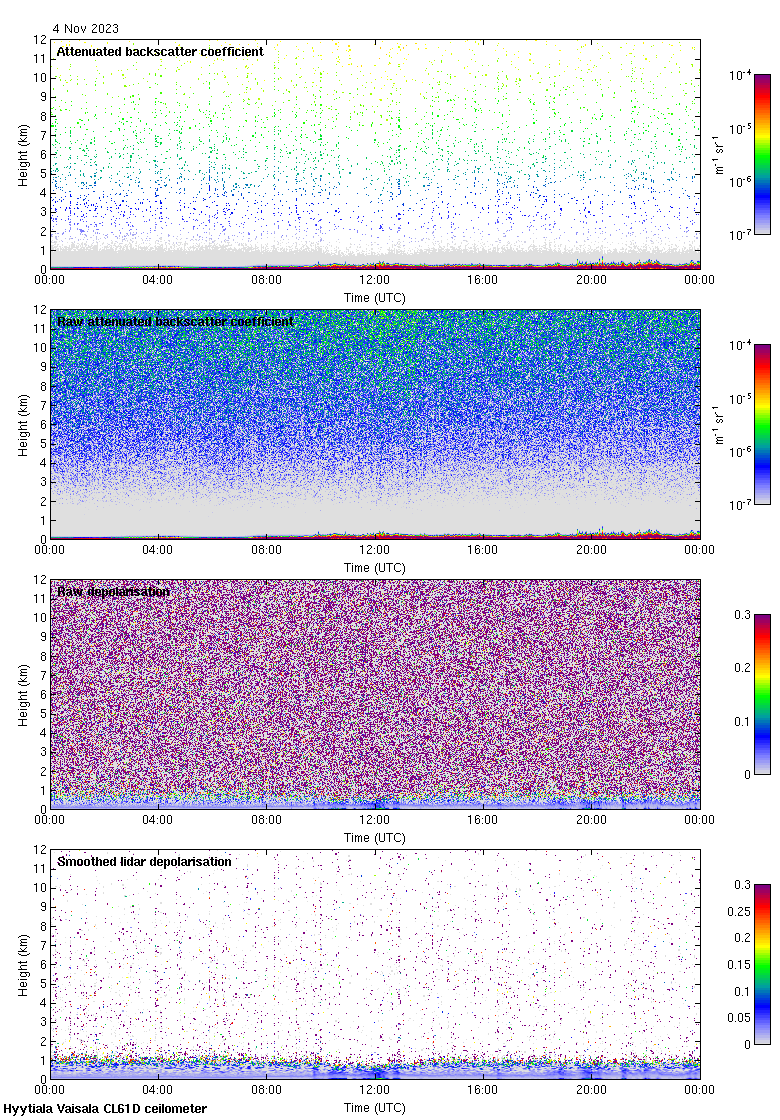
Task: Click inside the Raw depolarisation plot area
Action: [374, 694]
